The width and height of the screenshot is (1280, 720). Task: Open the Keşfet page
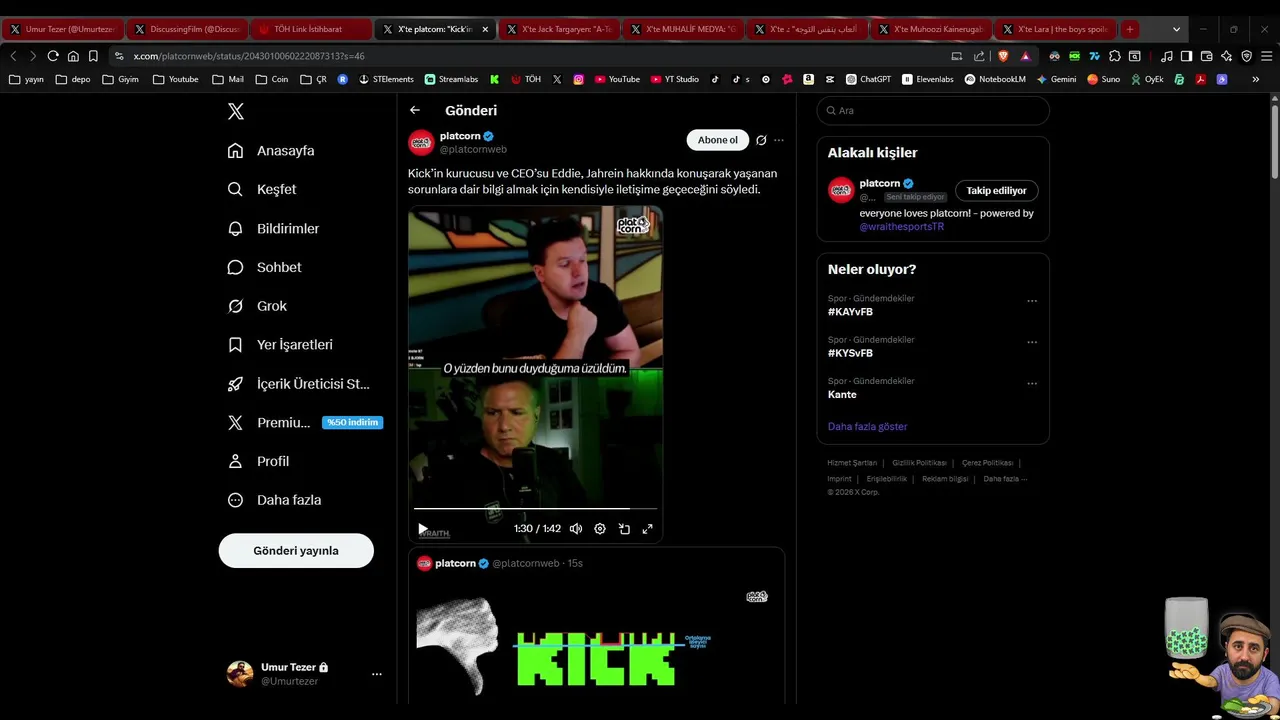pos(262,189)
